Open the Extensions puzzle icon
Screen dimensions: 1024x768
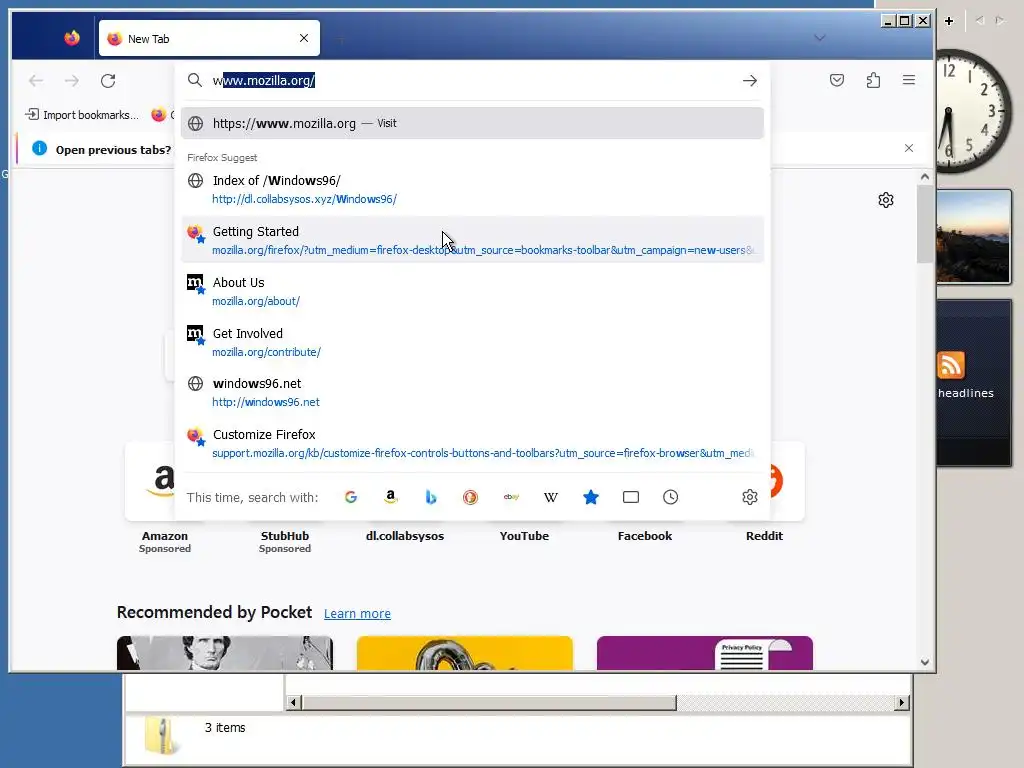pos(873,80)
